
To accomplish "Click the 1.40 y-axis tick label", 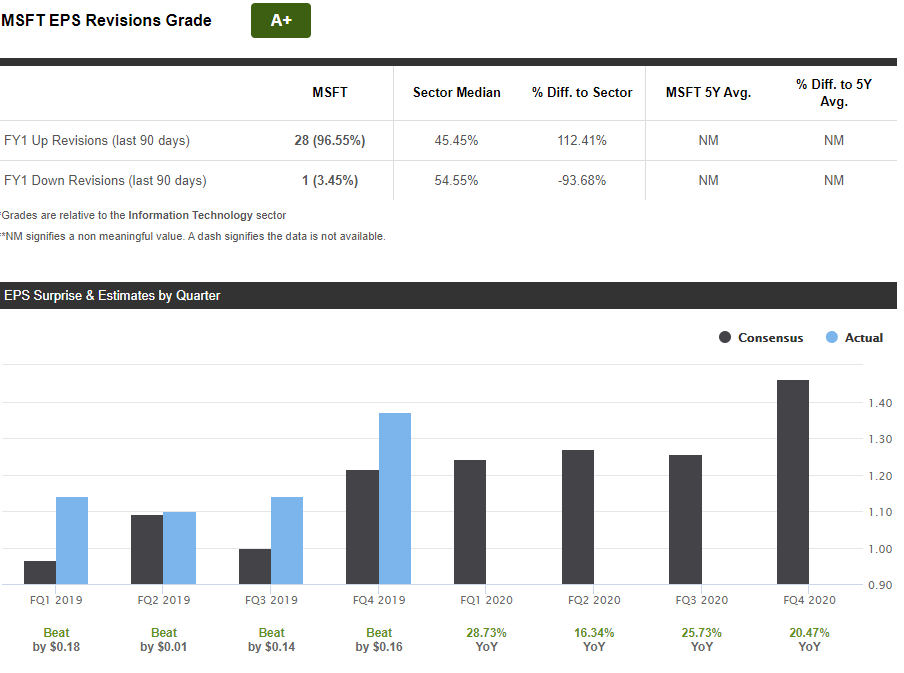I will tap(880, 403).
